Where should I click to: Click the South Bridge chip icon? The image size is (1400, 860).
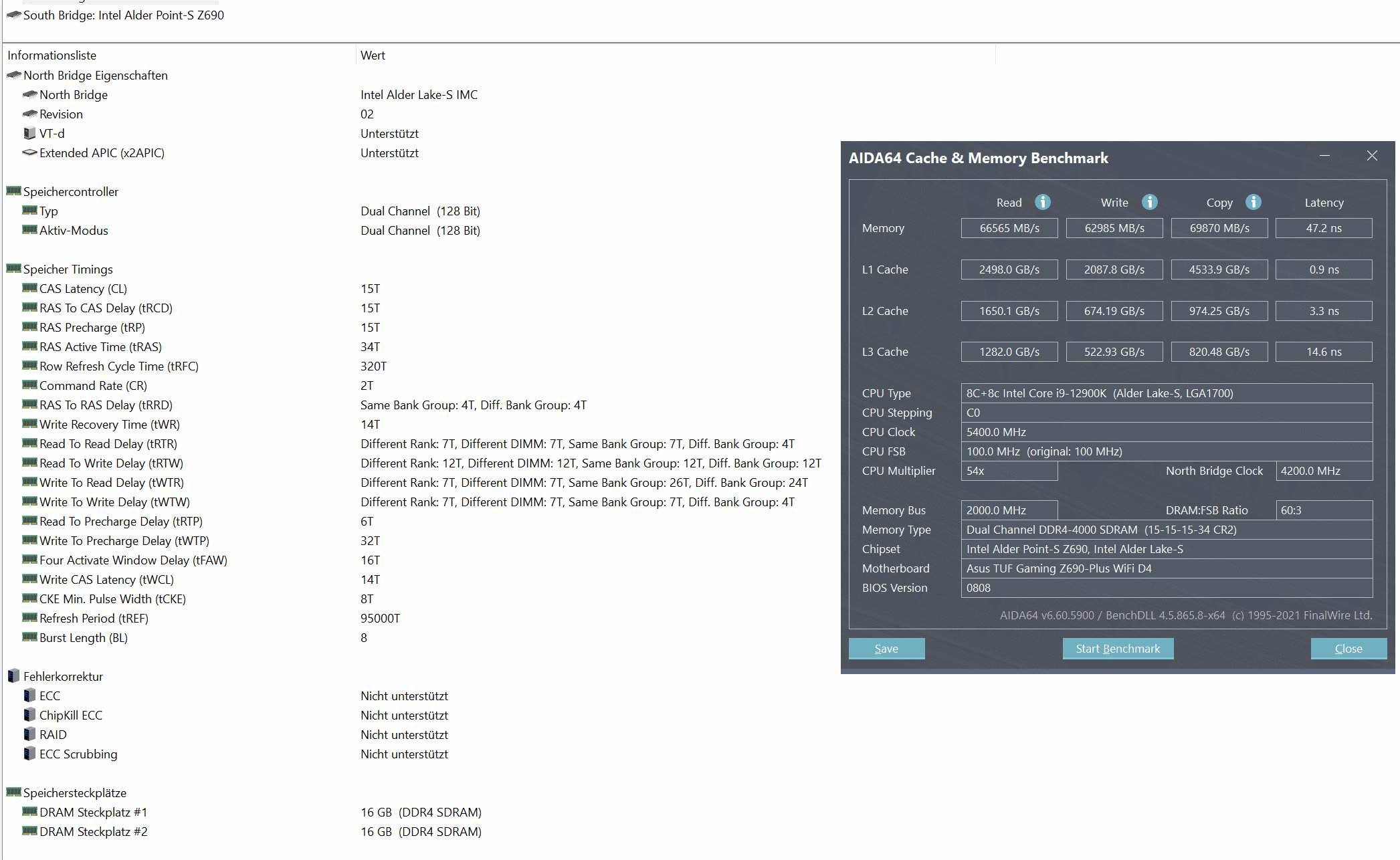point(14,15)
